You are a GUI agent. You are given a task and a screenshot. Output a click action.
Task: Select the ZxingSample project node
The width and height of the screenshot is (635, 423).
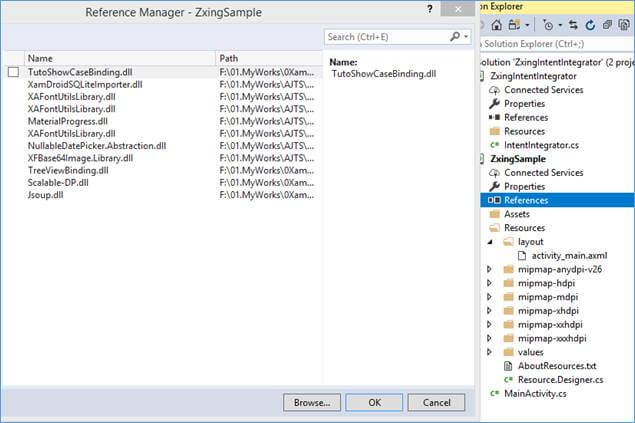coord(518,159)
